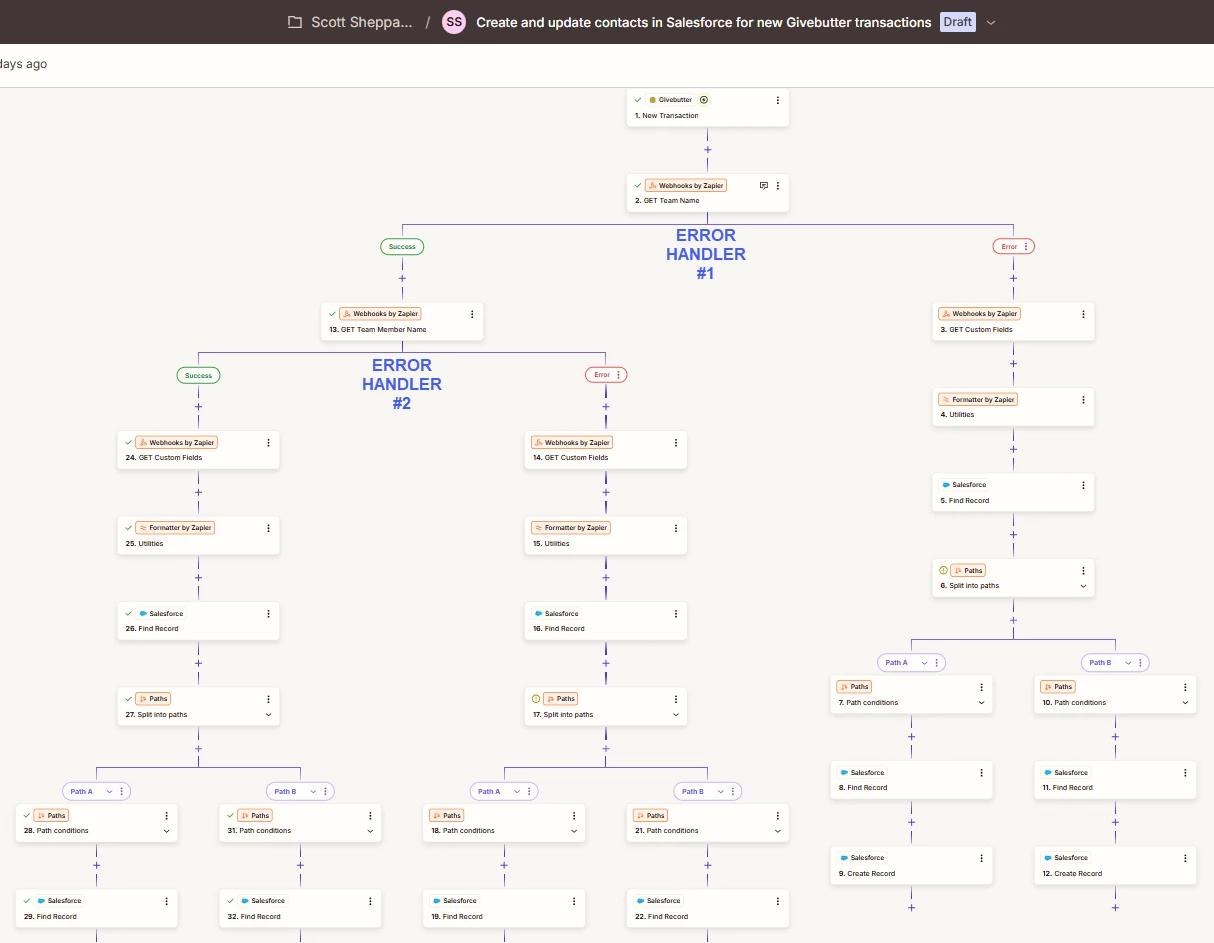Open the three-dot menu on step 24 GET Custom Fields
Image resolution: width=1214 pixels, height=943 pixels.
(x=268, y=442)
